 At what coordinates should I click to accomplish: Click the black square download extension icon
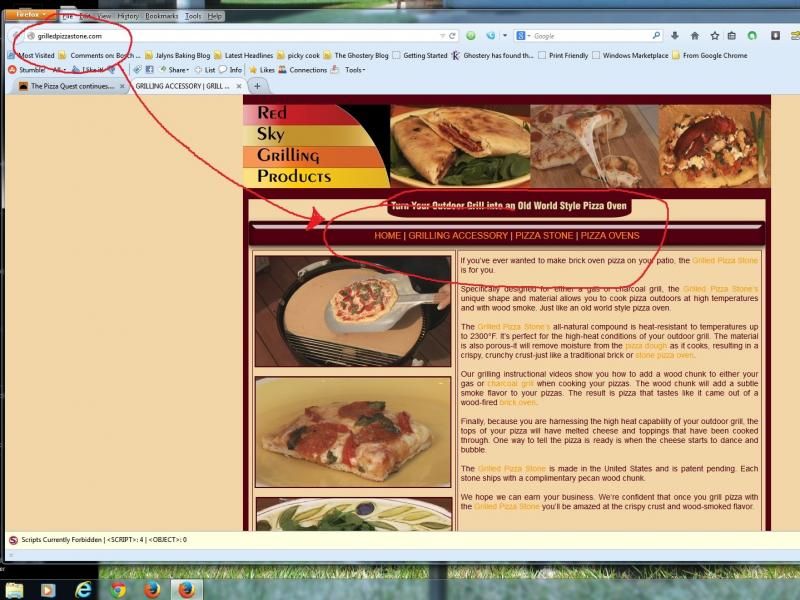click(775, 36)
